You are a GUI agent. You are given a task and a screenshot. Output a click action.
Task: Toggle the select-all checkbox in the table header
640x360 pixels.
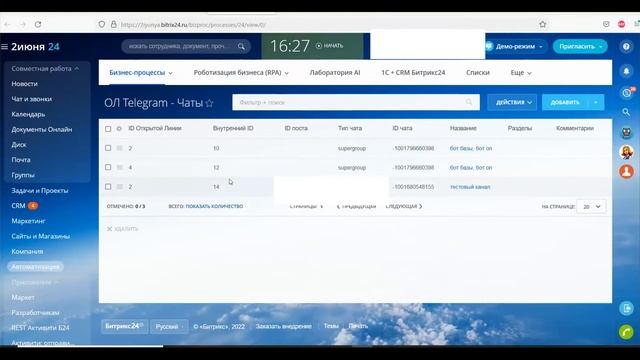coord(108,129)
